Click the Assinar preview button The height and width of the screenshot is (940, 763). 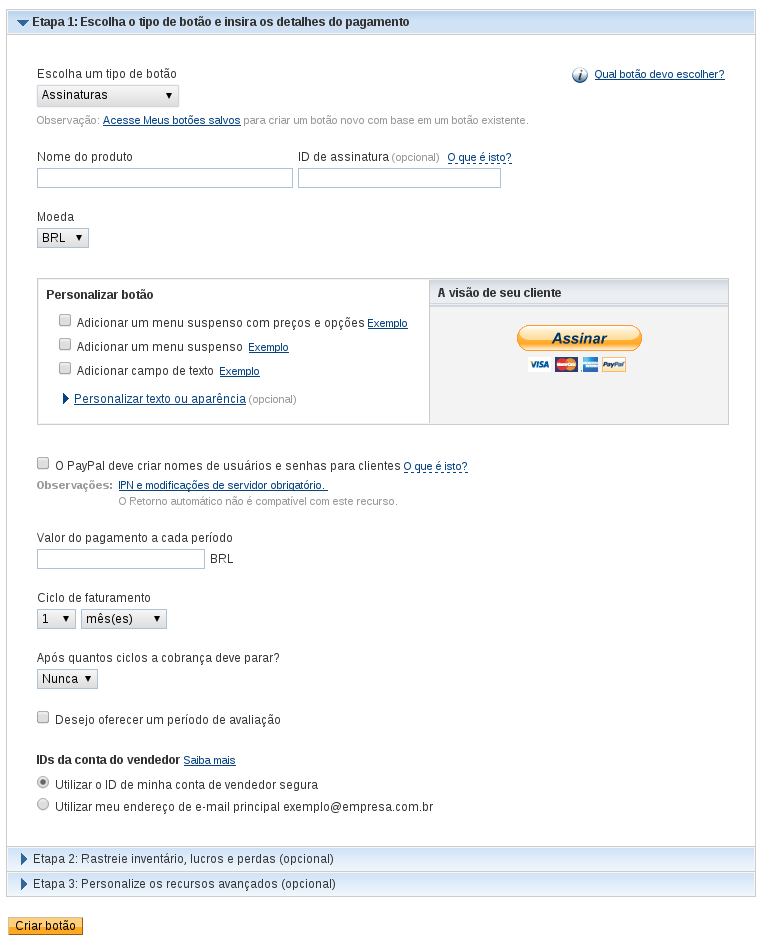click(x=580, y=338)
